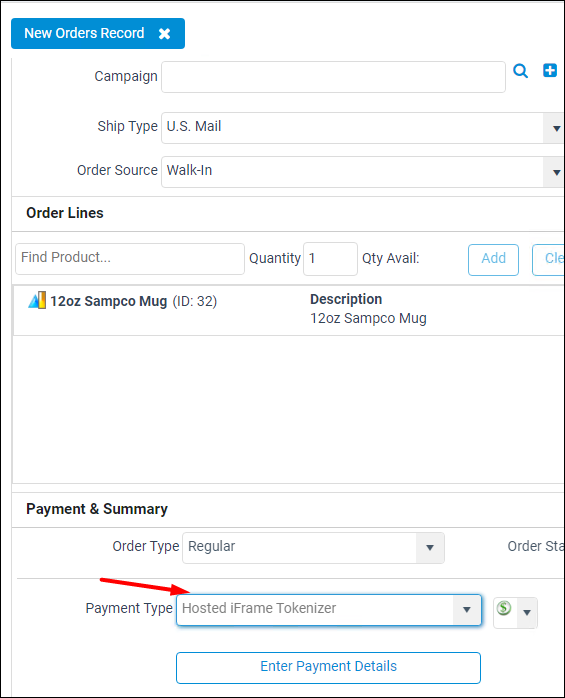This screenshot has height=698, width=565.
Task: Click into the Find Product search field
Action: click(x=130, y=259)
